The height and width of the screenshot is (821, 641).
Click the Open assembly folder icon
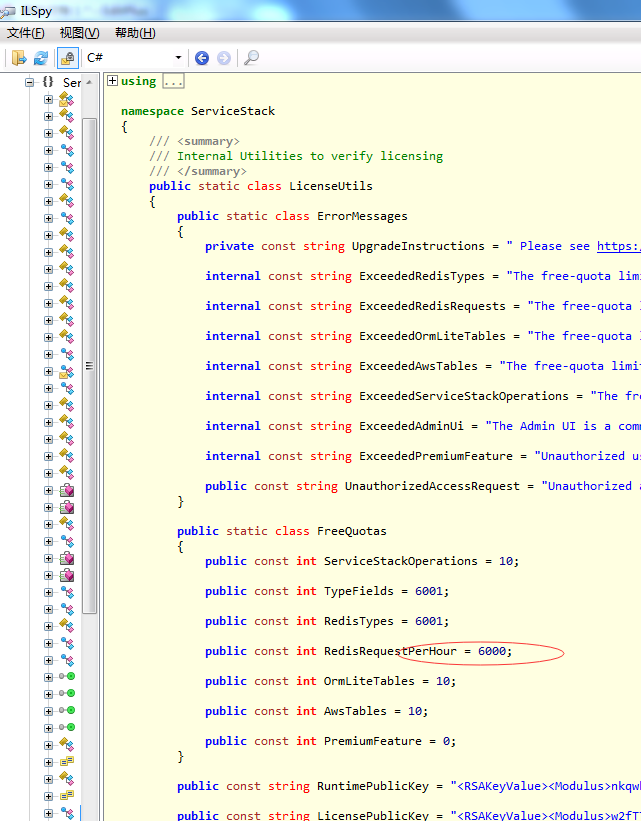(19, 58)
